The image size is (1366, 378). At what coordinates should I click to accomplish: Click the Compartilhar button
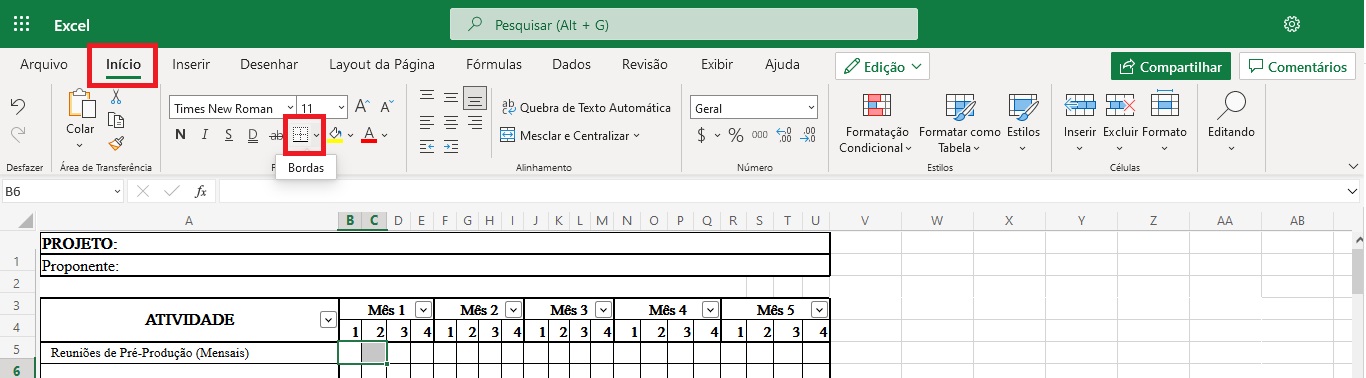(1170, 67)
